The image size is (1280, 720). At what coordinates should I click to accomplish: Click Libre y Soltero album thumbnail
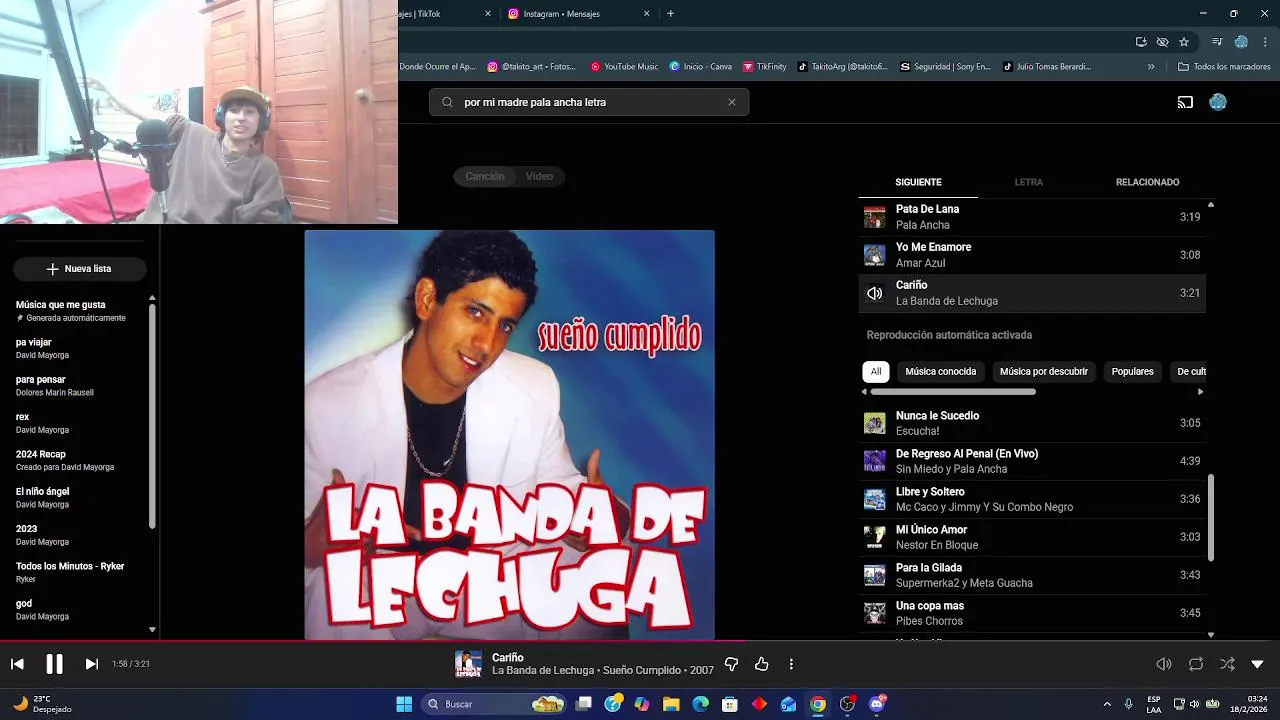pos(875,499)
